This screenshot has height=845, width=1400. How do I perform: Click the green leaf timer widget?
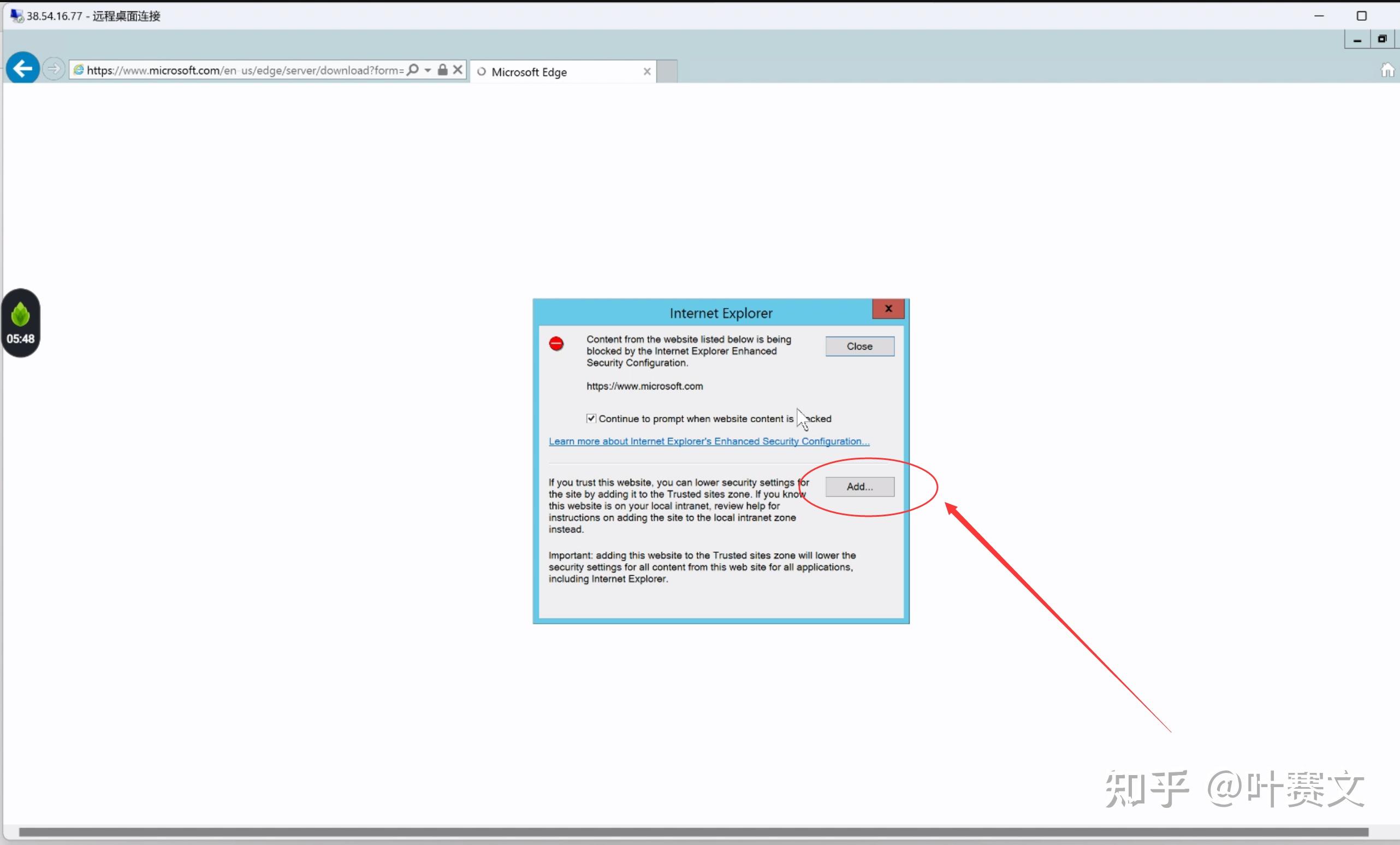(20, 323)
